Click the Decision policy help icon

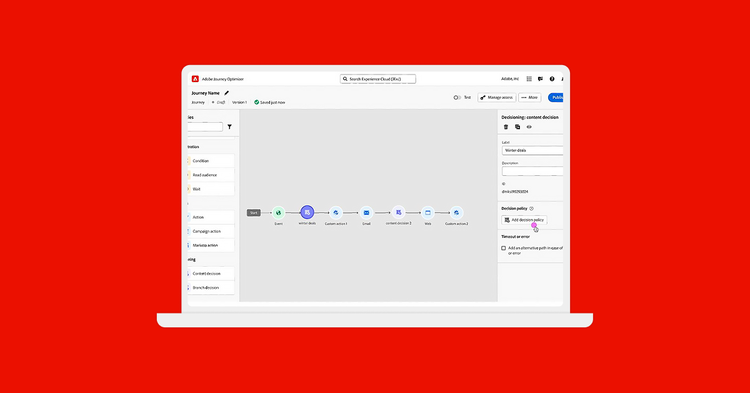click(x=531, y=208)
